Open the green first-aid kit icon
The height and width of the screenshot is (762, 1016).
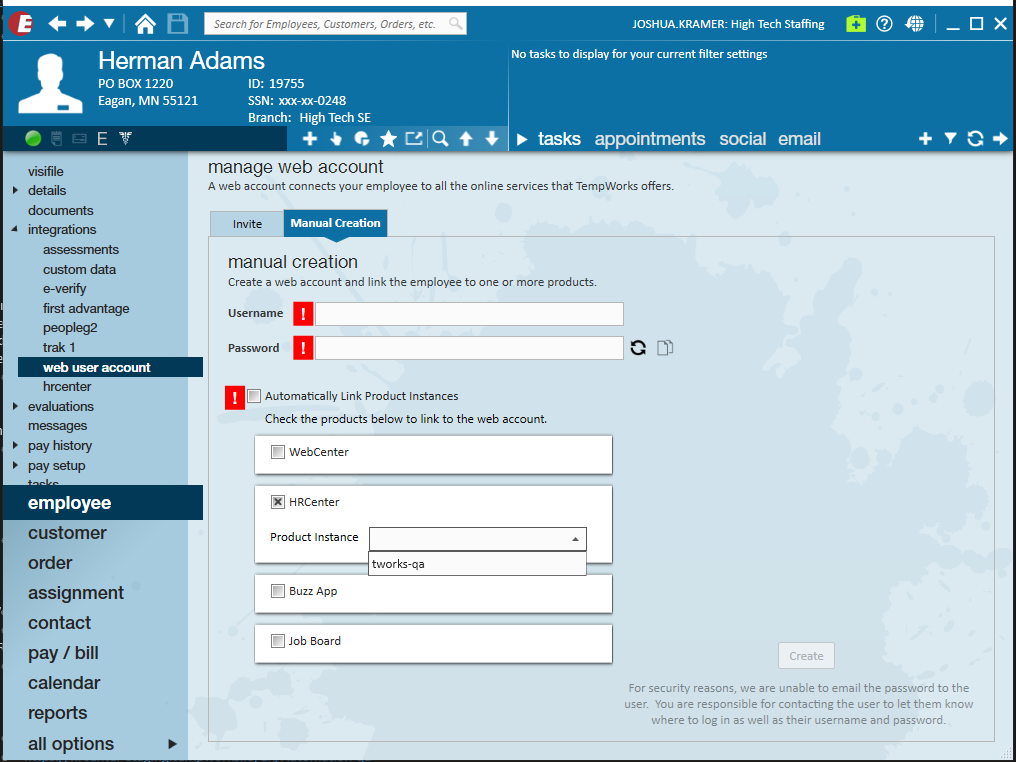click(x=856, y=24)
